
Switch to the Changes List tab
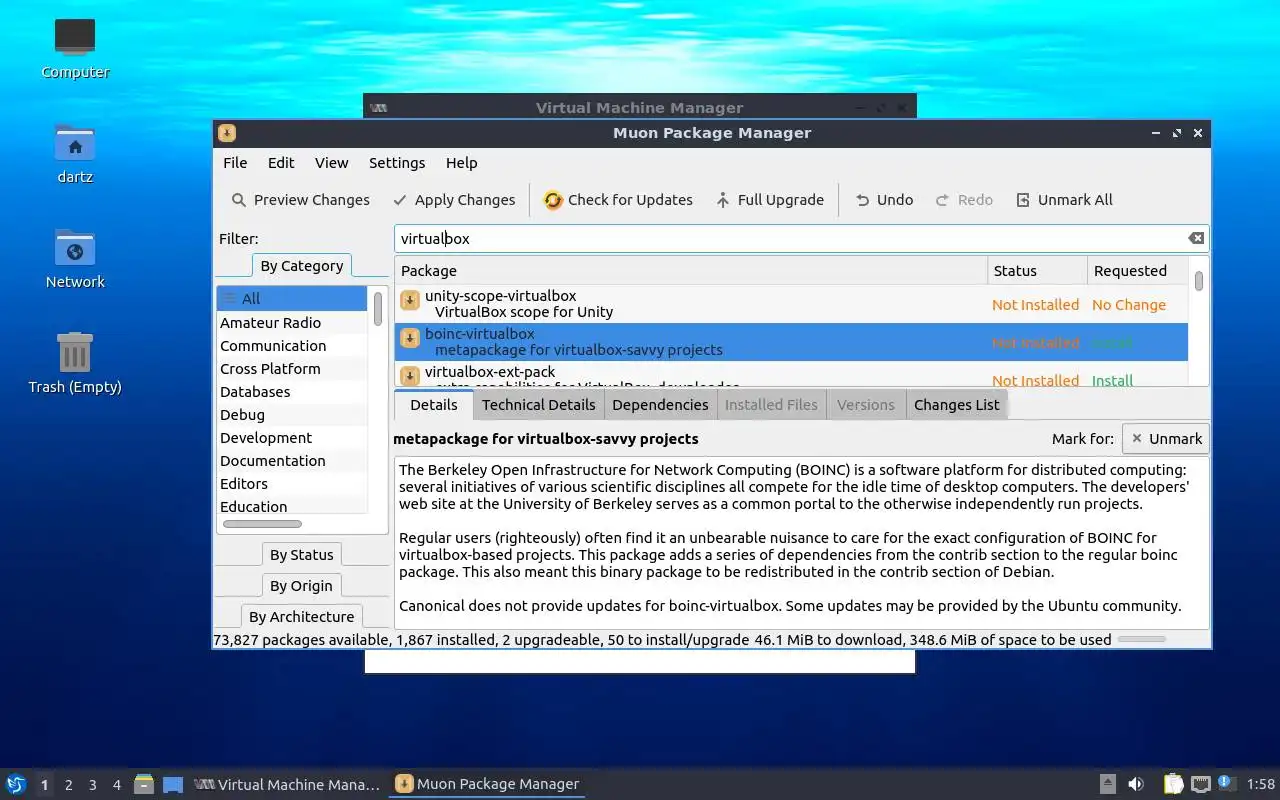tap(956, 405)
